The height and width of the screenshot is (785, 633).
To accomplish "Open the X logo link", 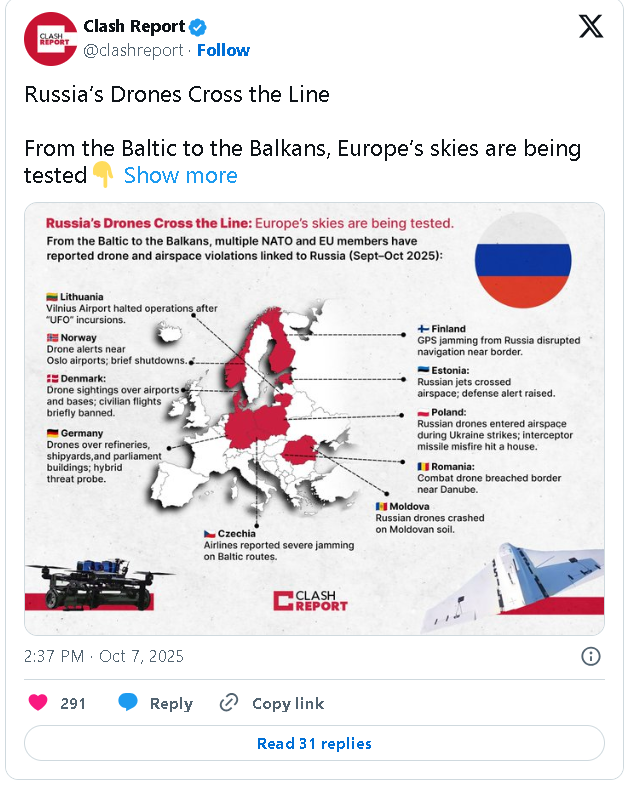I will (x=591, y=27).
